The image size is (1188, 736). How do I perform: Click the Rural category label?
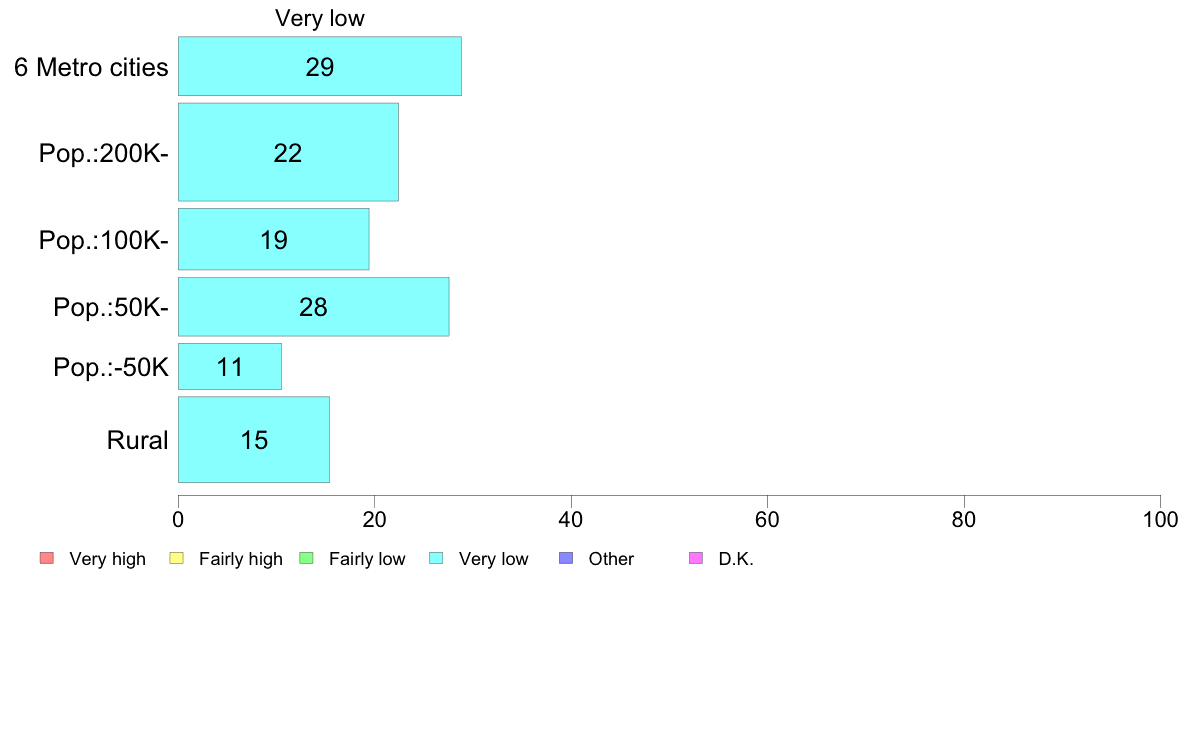click(x=137, y=440)
